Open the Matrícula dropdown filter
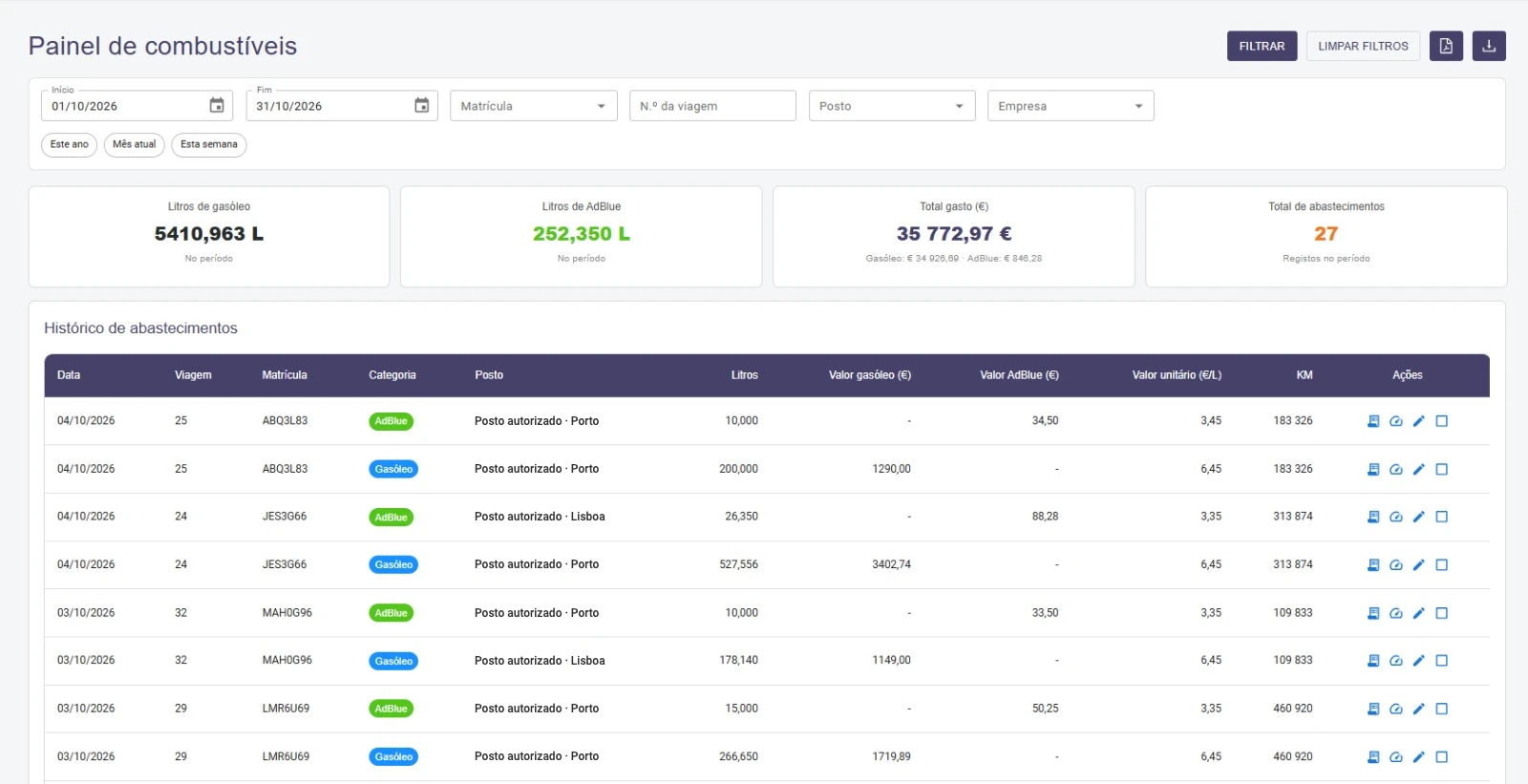The height and width of the screenshot is (784, 1528). [x=534, y=106]
